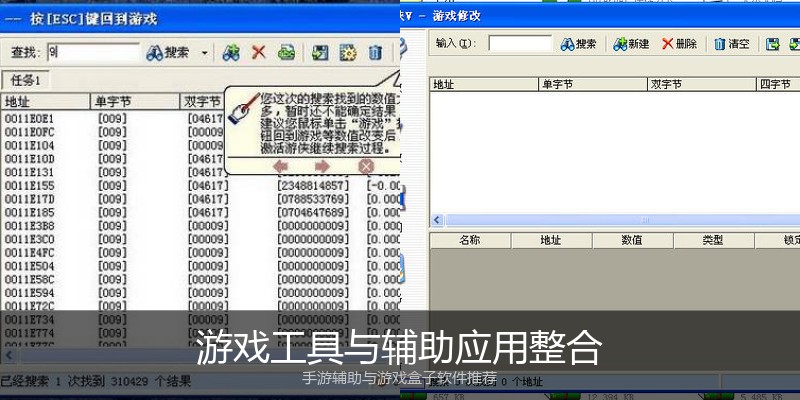Dismiss the hint balloon with its round X
Viewport: 800px width, 400px height.
click(366, 166)
